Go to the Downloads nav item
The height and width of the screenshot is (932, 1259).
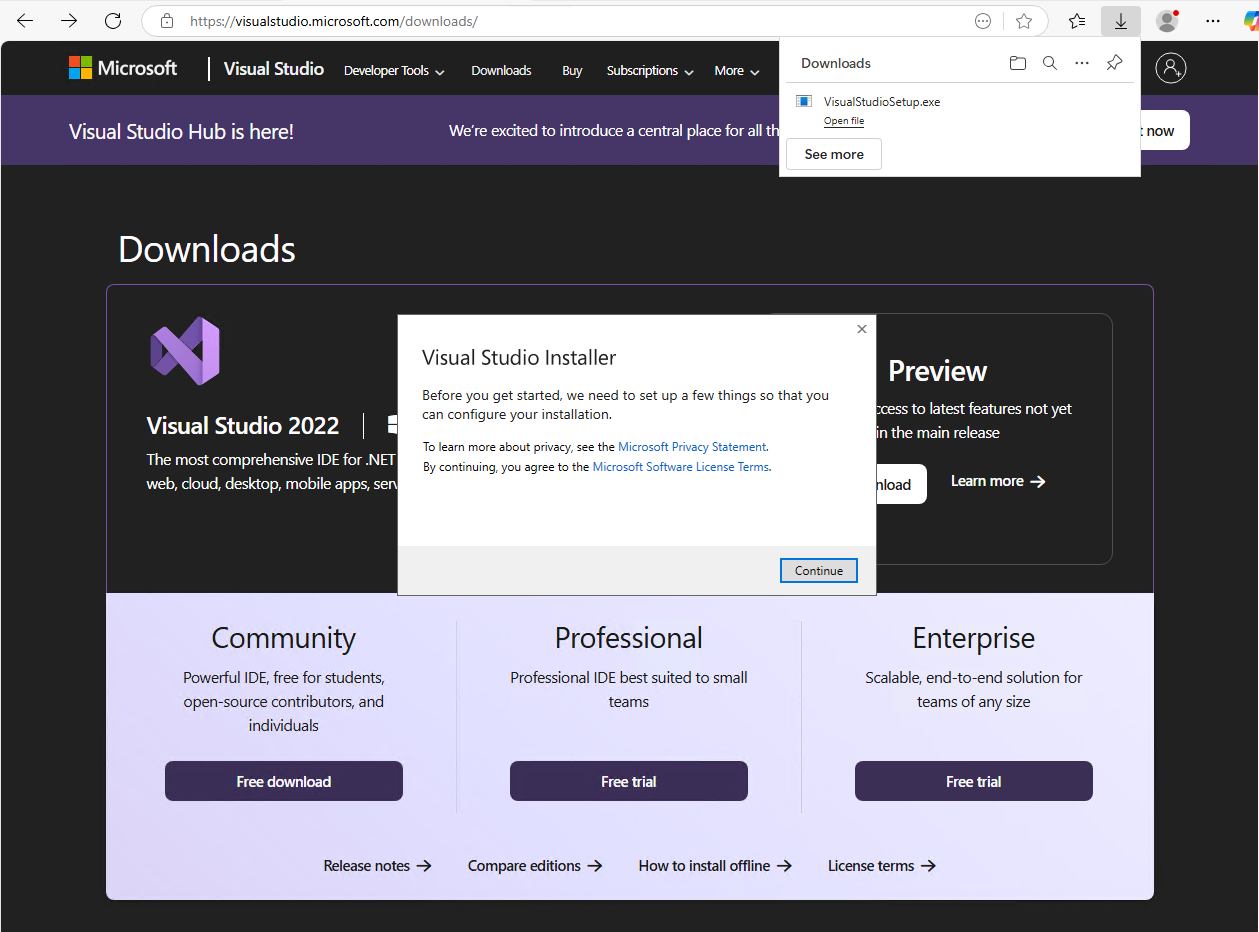[501, 71]
